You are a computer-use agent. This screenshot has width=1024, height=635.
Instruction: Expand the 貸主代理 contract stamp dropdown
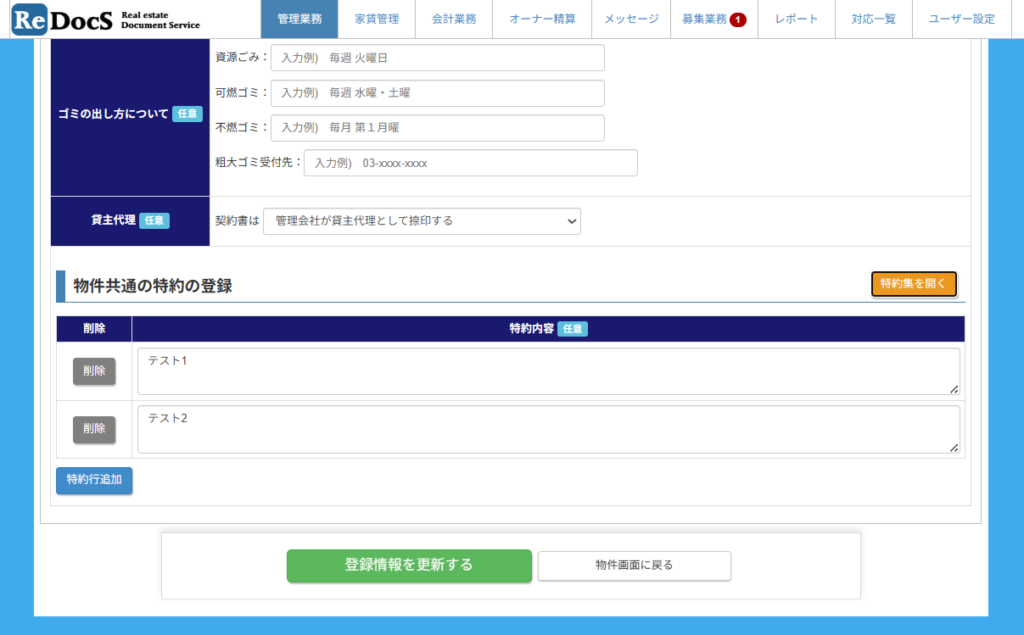(x=421, y=221)
